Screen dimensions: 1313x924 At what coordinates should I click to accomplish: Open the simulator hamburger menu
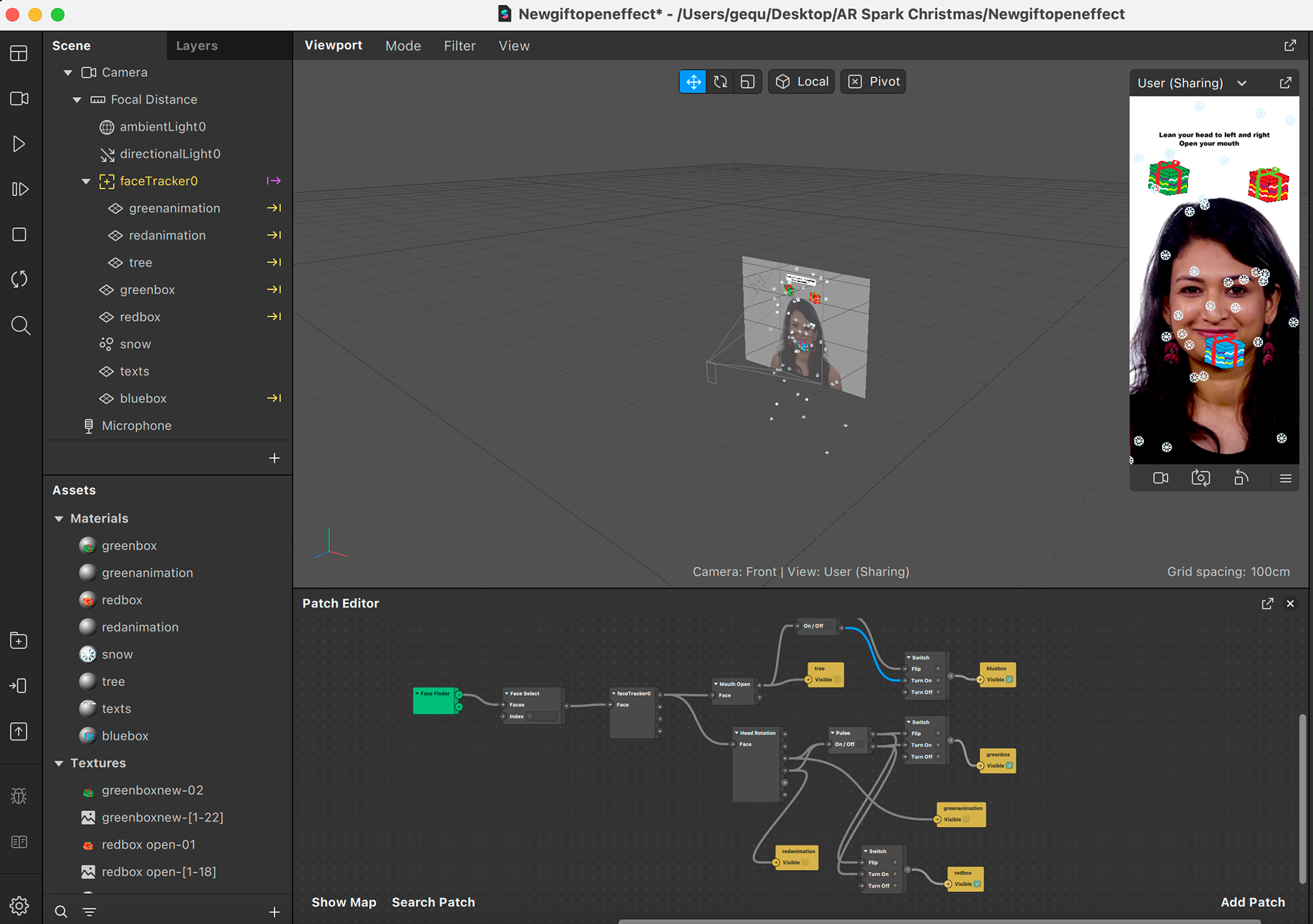(x=1286, y=478)
